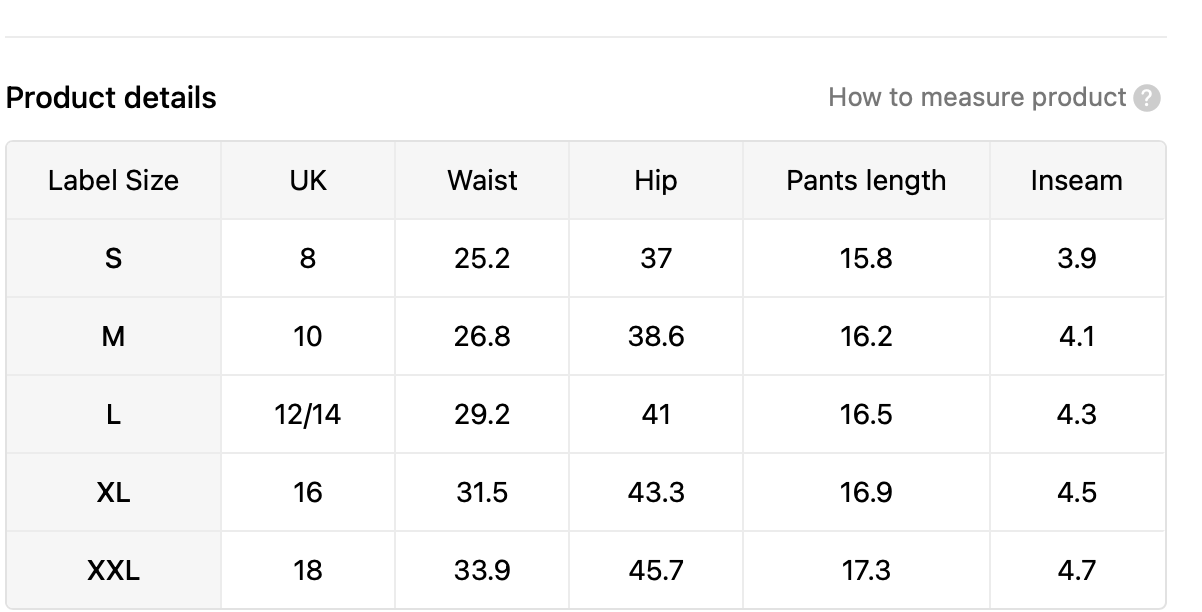Click the 3.9 inseam value cell
Viewport: 1202px width, 612px height.
point(1077,258)
